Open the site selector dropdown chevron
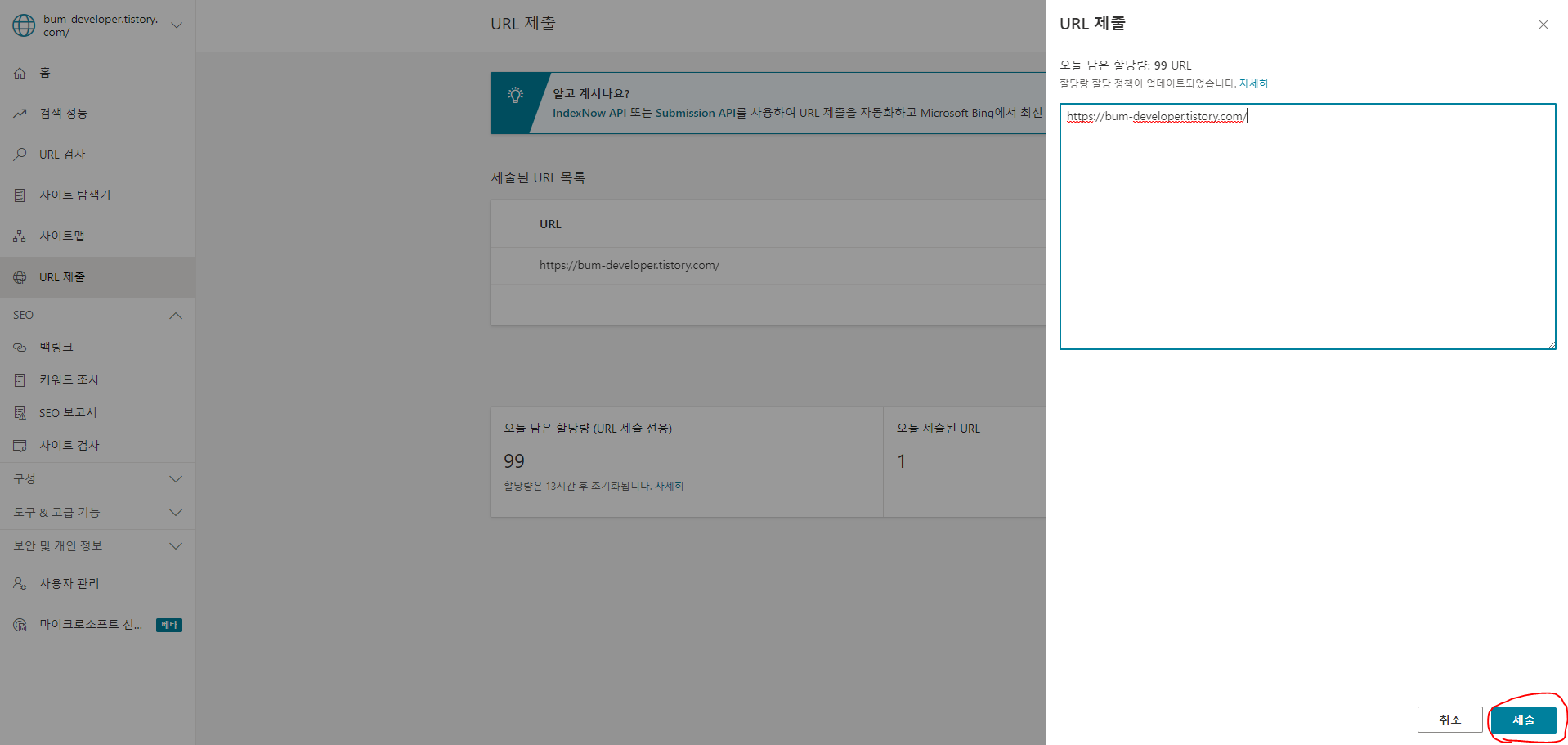The height and width of the screenshot is (745, 1568). coord(176,25)
